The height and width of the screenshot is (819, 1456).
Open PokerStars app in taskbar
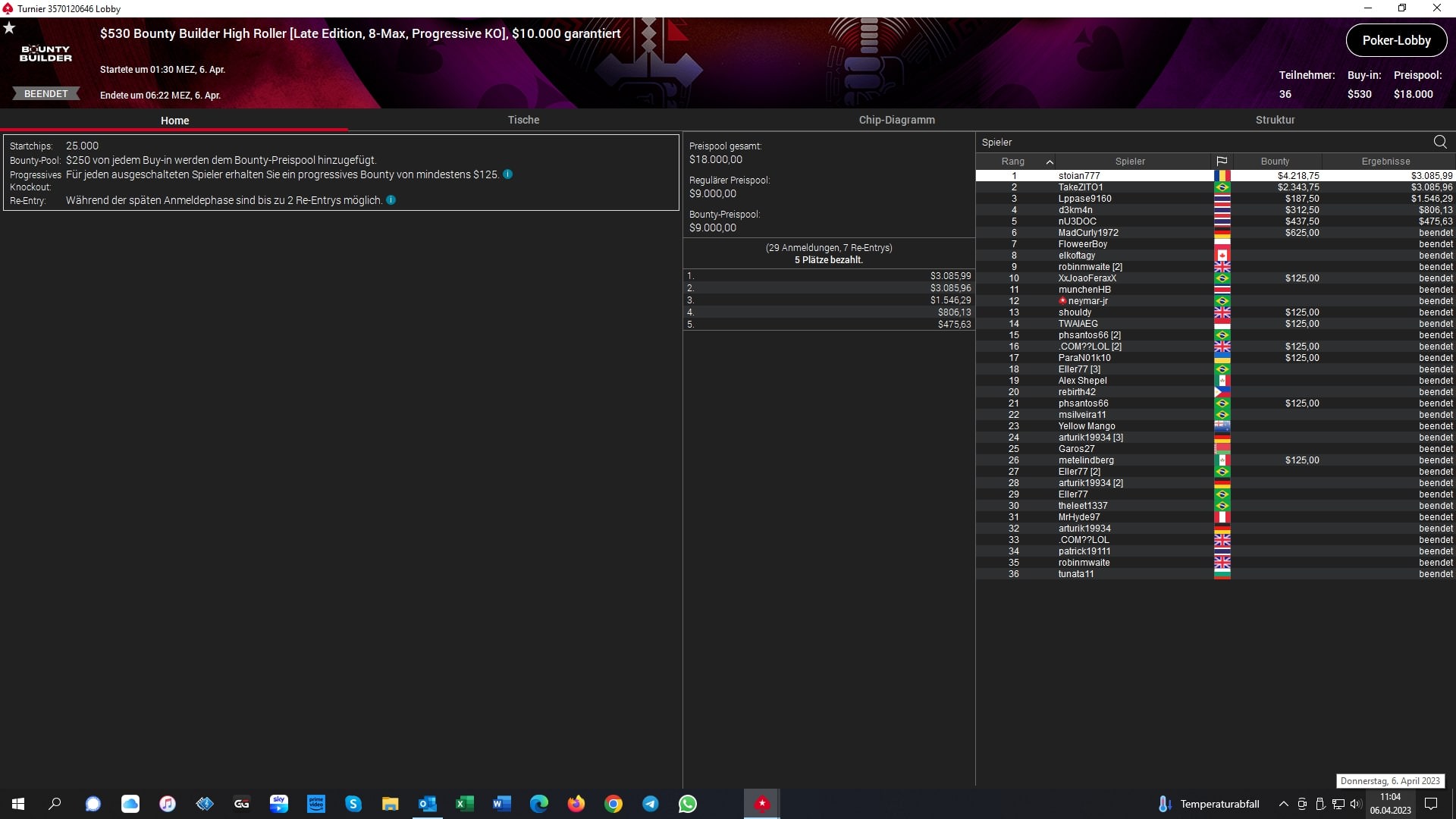pos(761,804)
